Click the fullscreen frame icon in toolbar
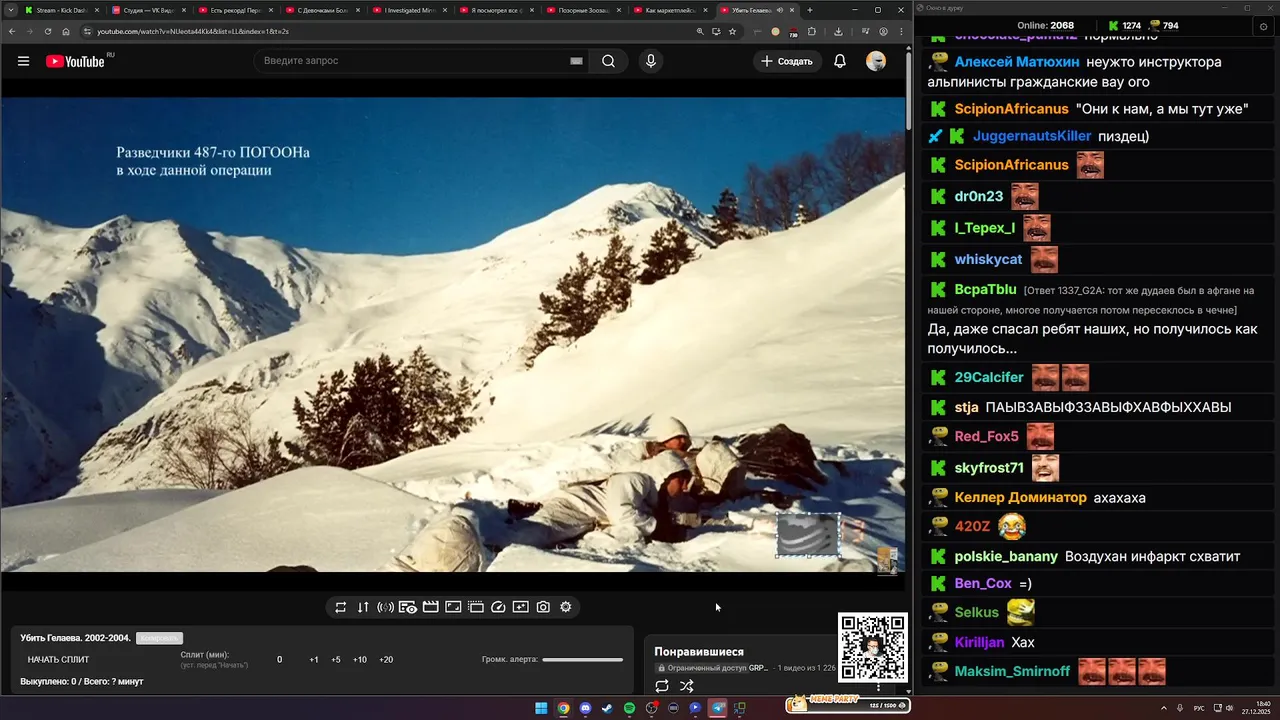This screenshot has width=1280, height=720. click(453, 607)
